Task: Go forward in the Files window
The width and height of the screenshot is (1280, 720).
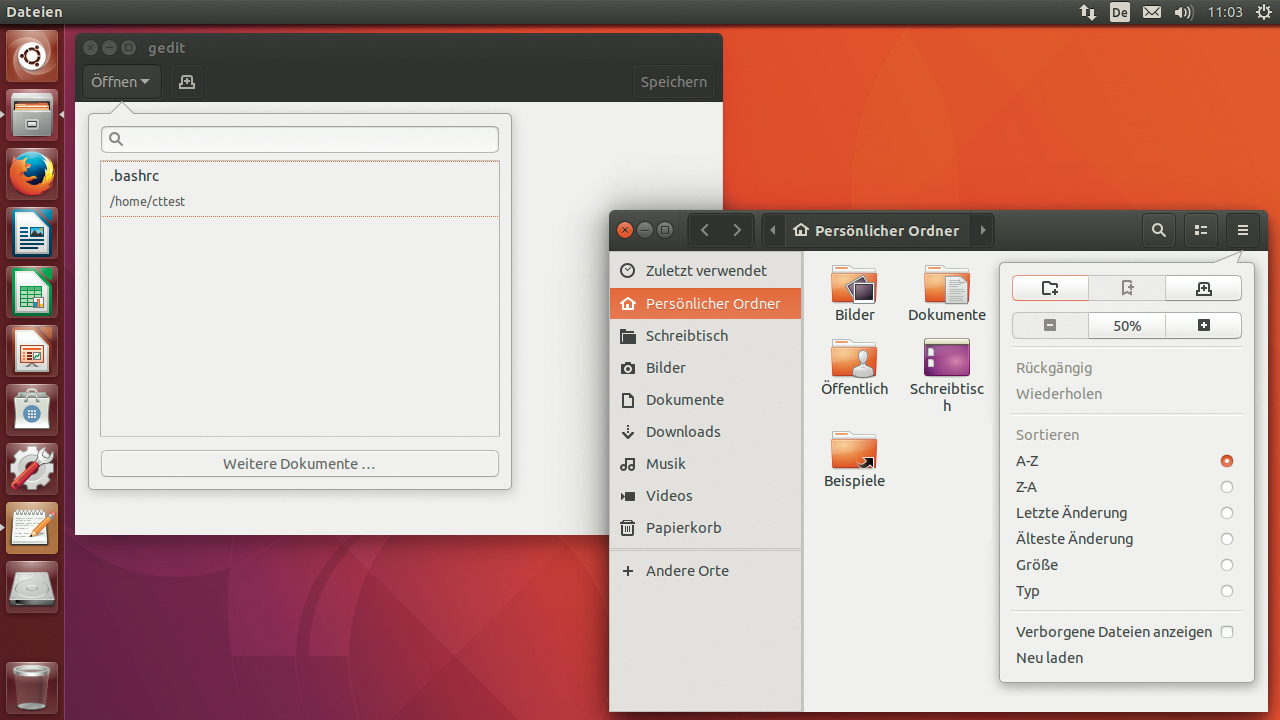Action: point(737,230)
